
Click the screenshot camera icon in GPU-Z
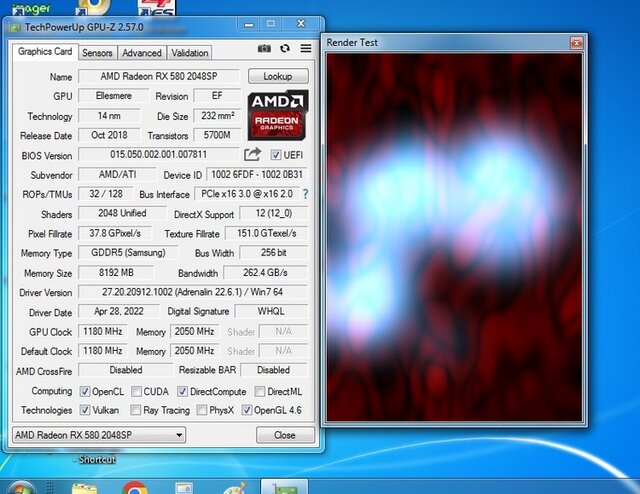pos(264,48)
